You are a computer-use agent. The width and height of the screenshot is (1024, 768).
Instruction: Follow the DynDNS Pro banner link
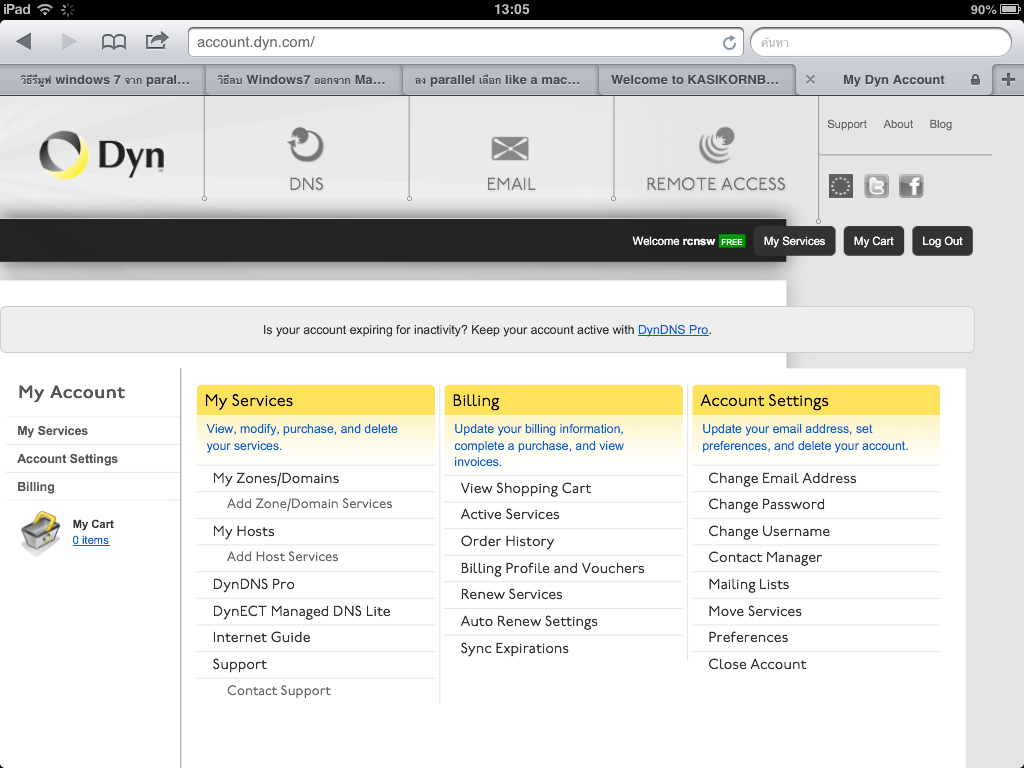[x=673, y=330]
